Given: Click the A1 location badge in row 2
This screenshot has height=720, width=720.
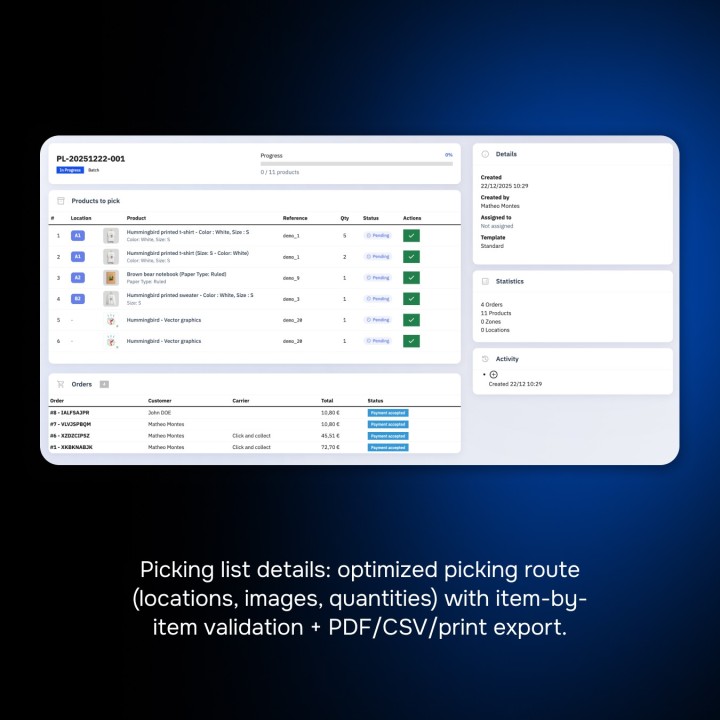Looking at the screenshot, I should coord(78,257).
